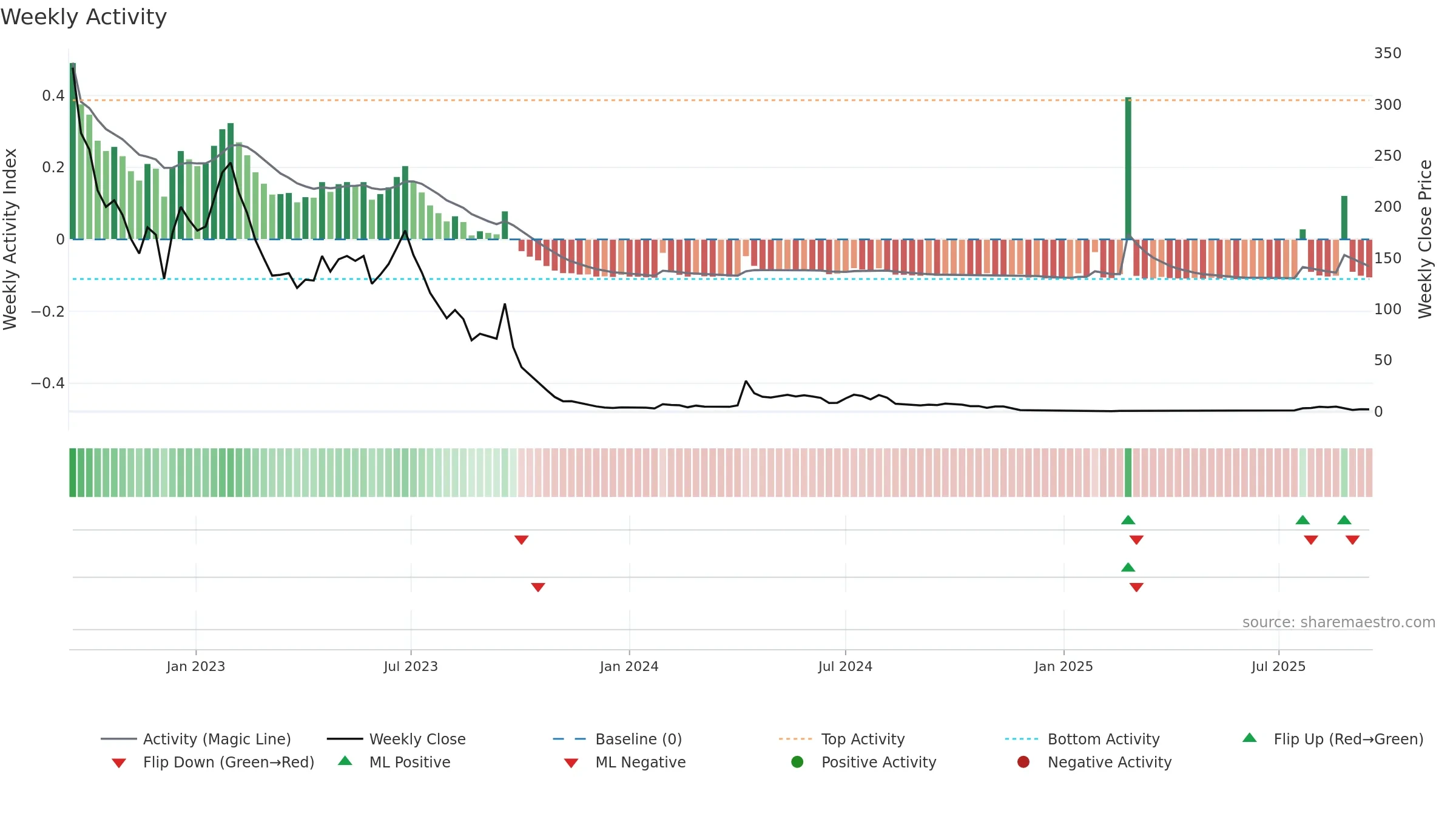This screenshot has height=819, width=1456.
Task: Click the first-row green flip-up marker in early 2025
Action: pyautogui.click(x=1128, y=520)
